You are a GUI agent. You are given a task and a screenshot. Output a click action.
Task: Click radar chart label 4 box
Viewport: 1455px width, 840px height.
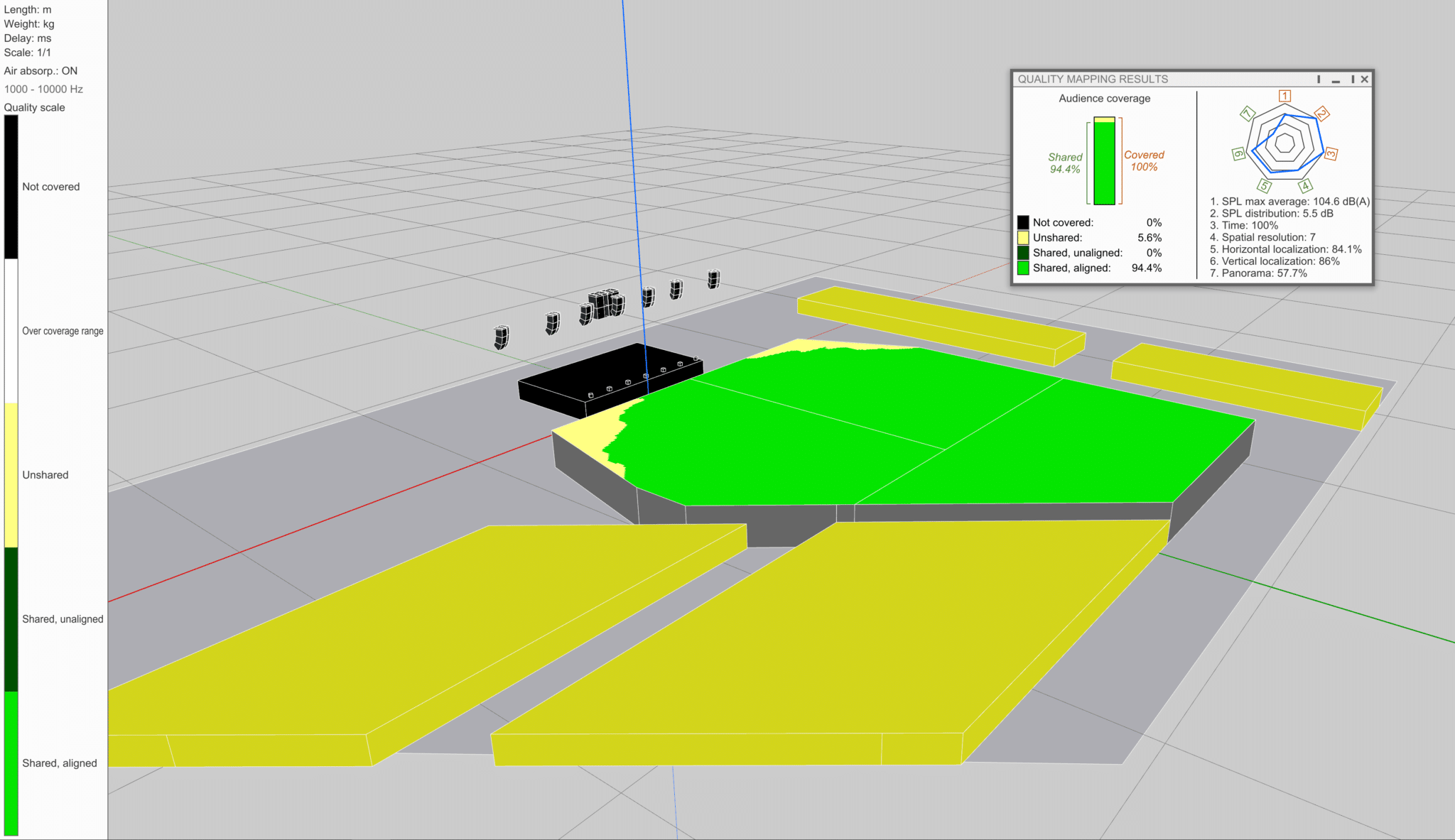(1305, 186)
